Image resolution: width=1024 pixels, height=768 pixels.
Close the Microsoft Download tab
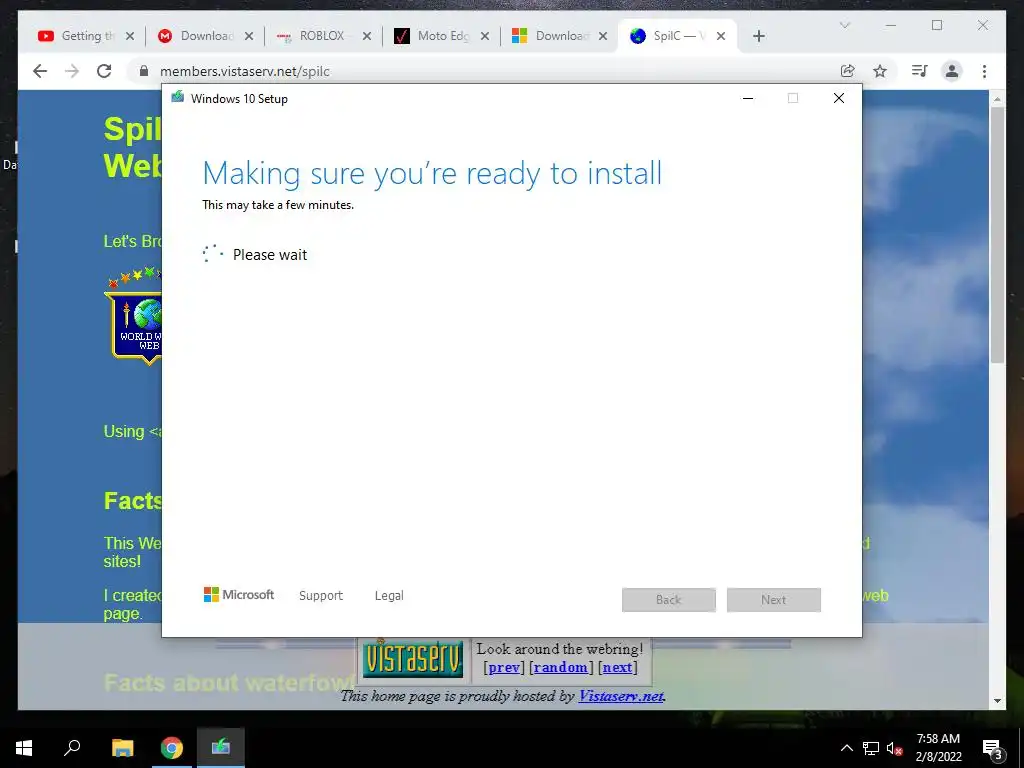click(603, 37)
